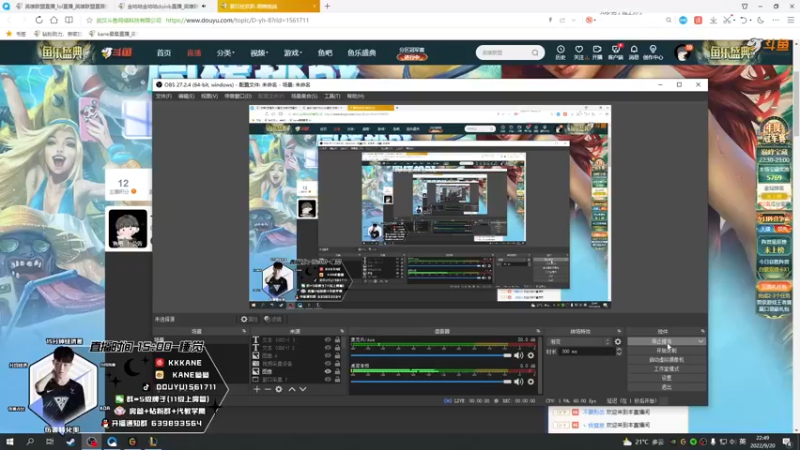This screenshot has width=800, height=450.
Task: Move selected source up with arrow icon
Action: point(292,389)
